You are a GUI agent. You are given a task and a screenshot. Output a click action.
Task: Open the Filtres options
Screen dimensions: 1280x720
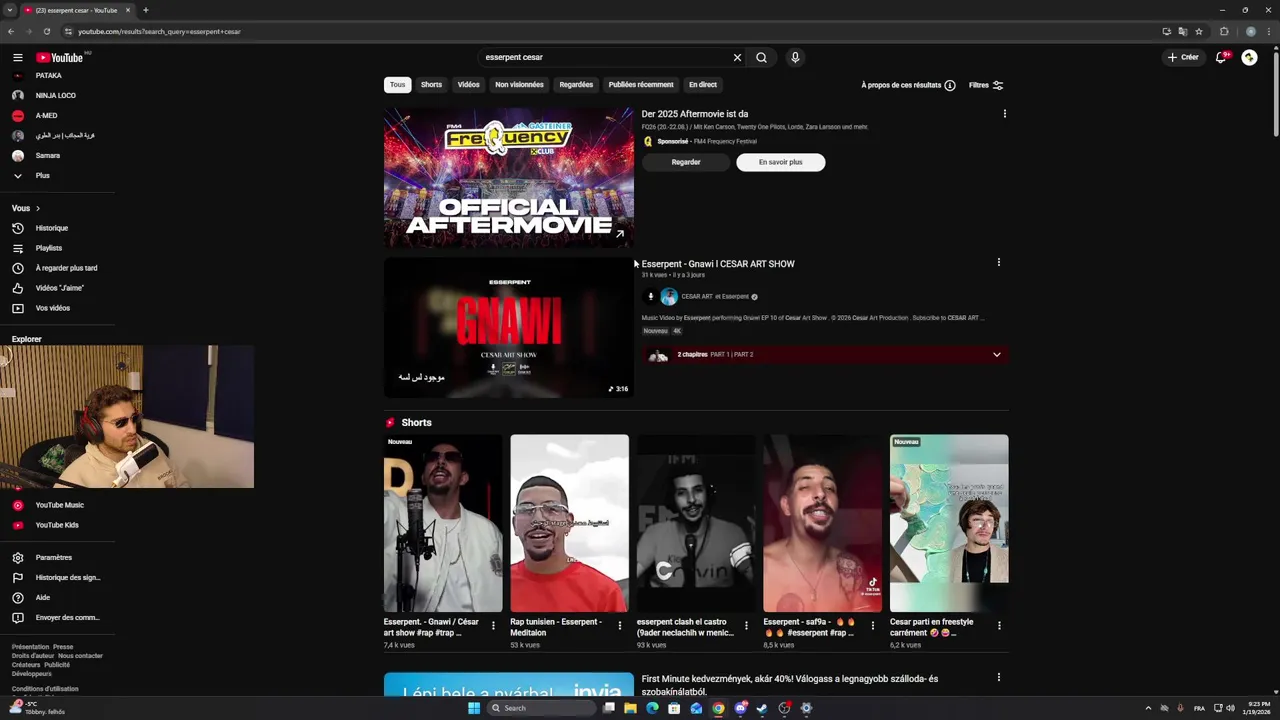[x=986, y=85]
